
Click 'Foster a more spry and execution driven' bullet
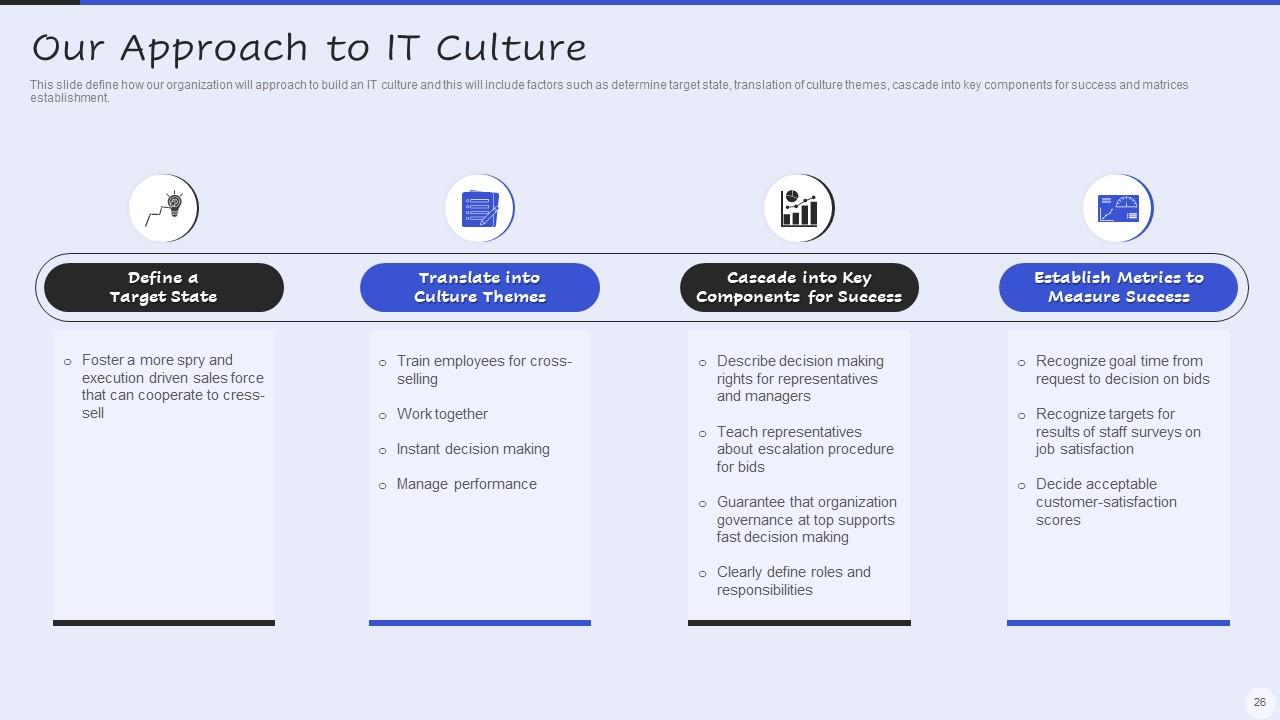164,386
